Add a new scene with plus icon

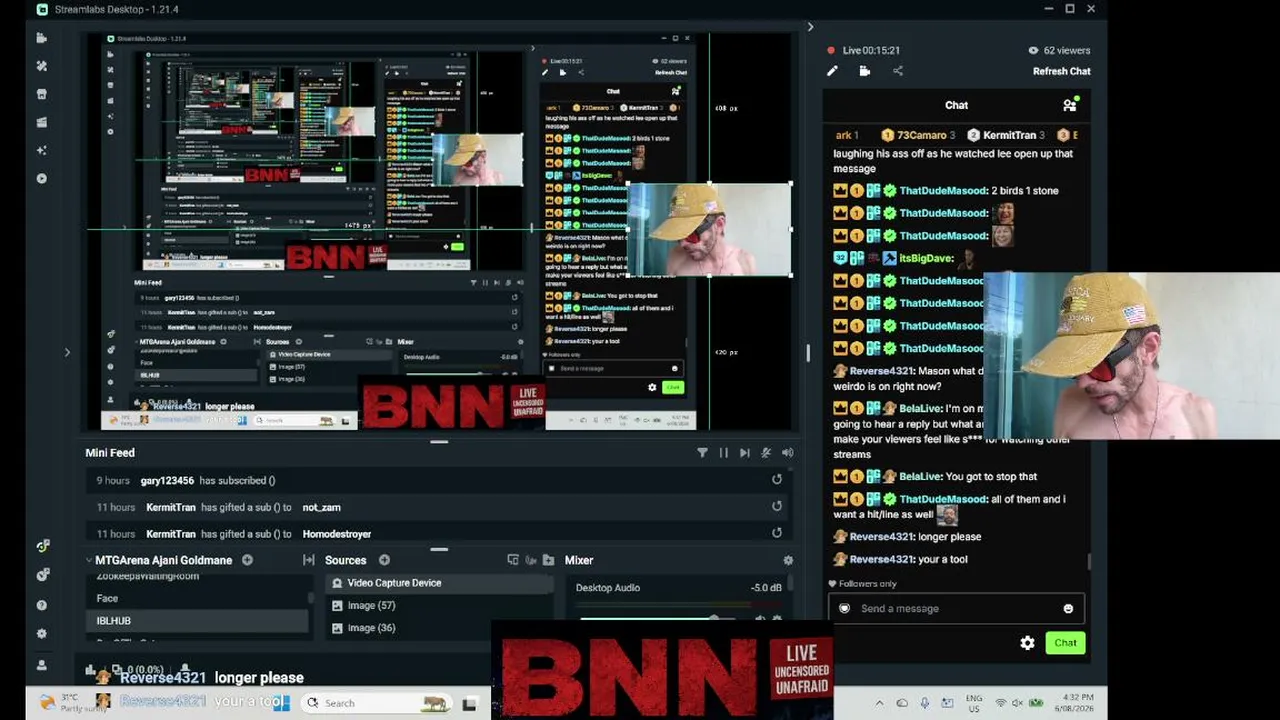click(247, 560)
